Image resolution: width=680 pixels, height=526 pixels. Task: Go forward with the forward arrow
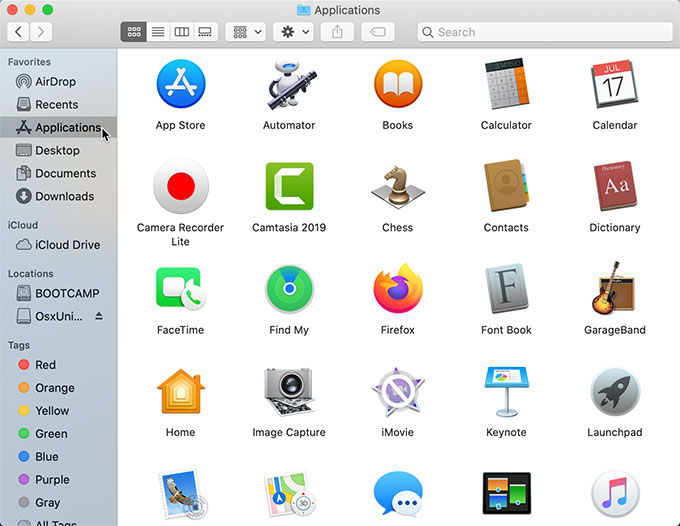[x=41, y=32]
